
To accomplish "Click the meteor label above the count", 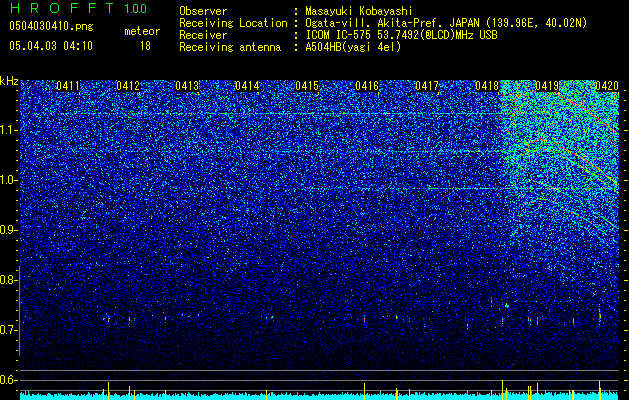I will tap(142, 31).
